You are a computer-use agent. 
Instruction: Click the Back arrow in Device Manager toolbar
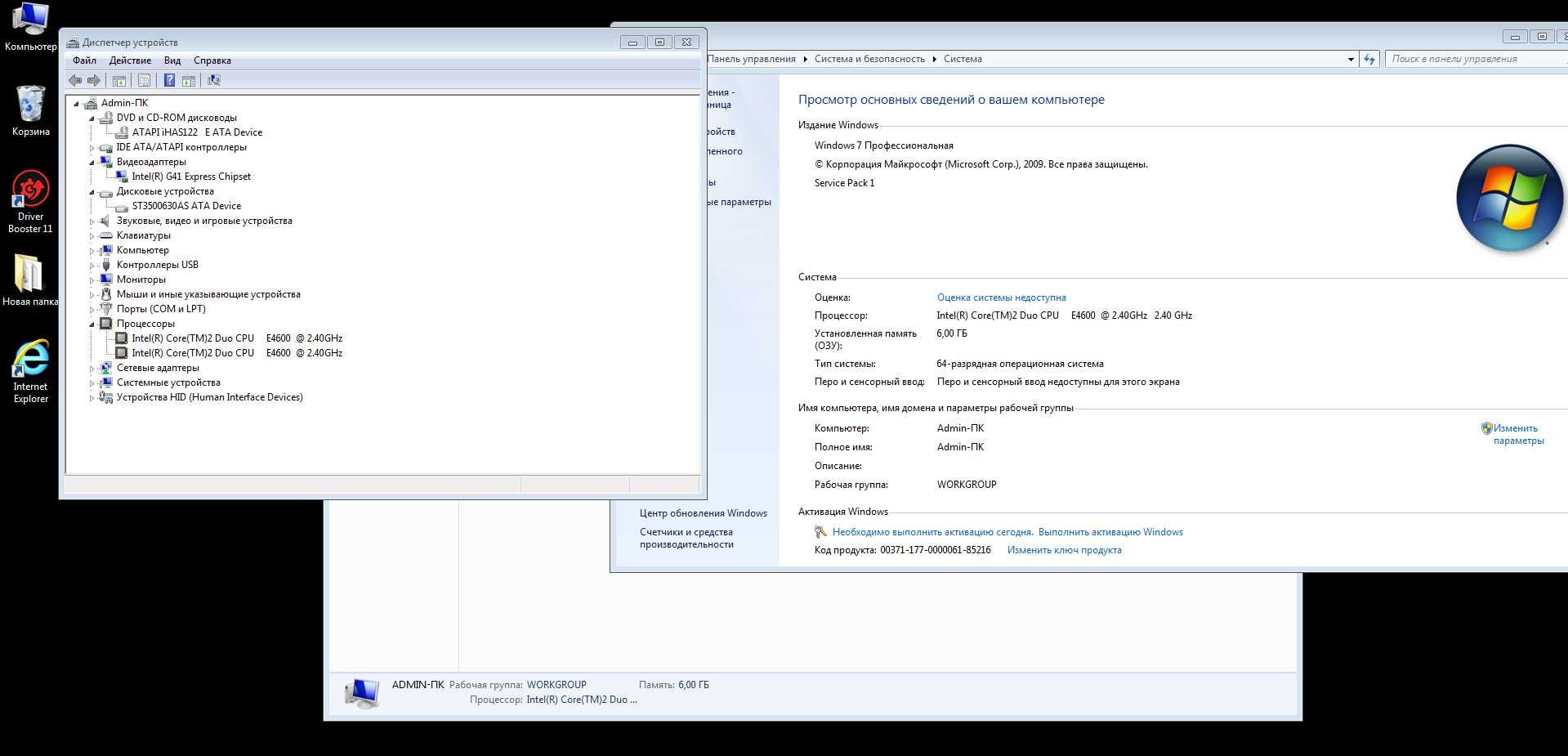coord(75,80)
